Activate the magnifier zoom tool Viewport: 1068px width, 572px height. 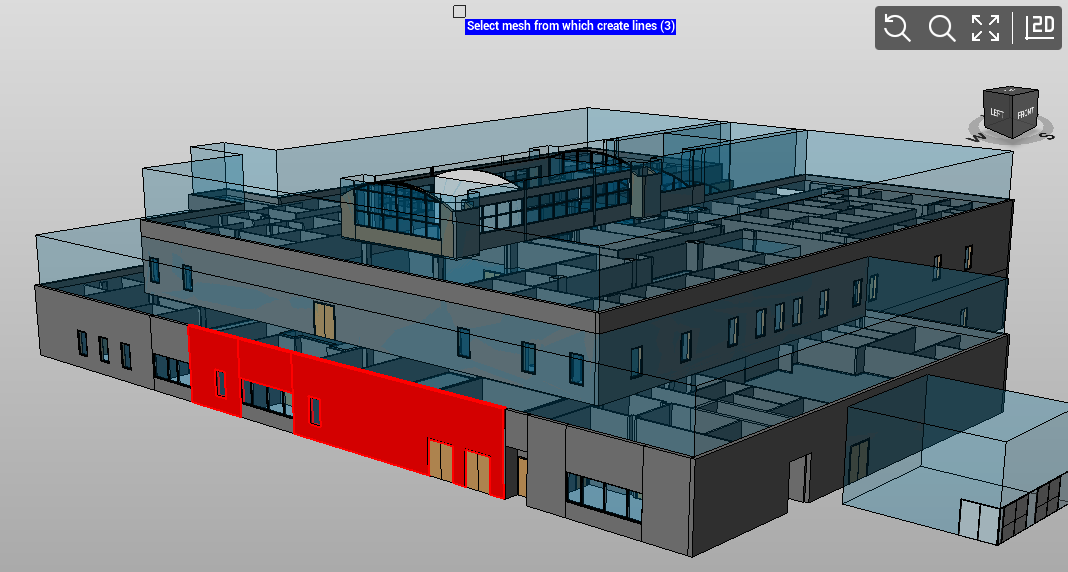click(x=941, y=28)
